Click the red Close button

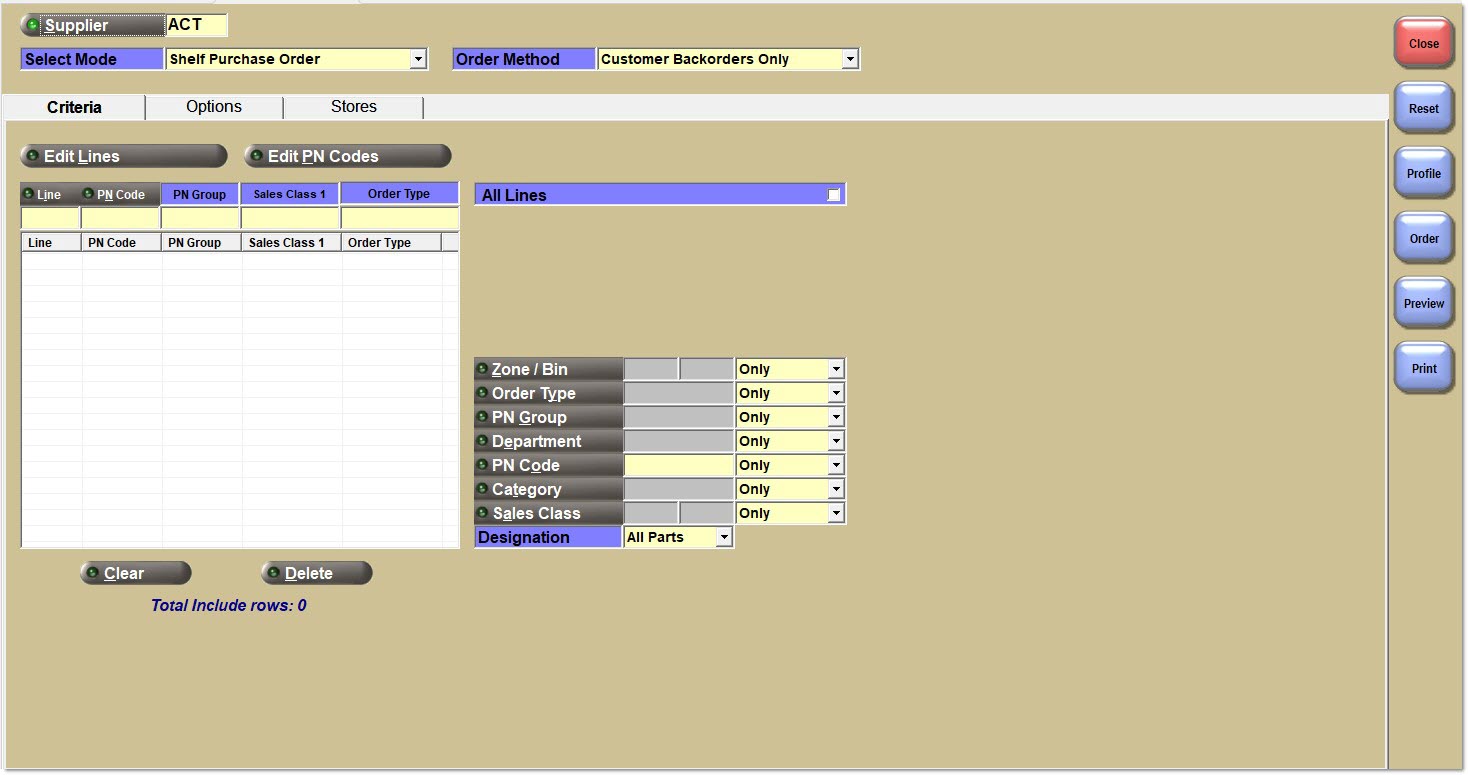(1423, 44)
